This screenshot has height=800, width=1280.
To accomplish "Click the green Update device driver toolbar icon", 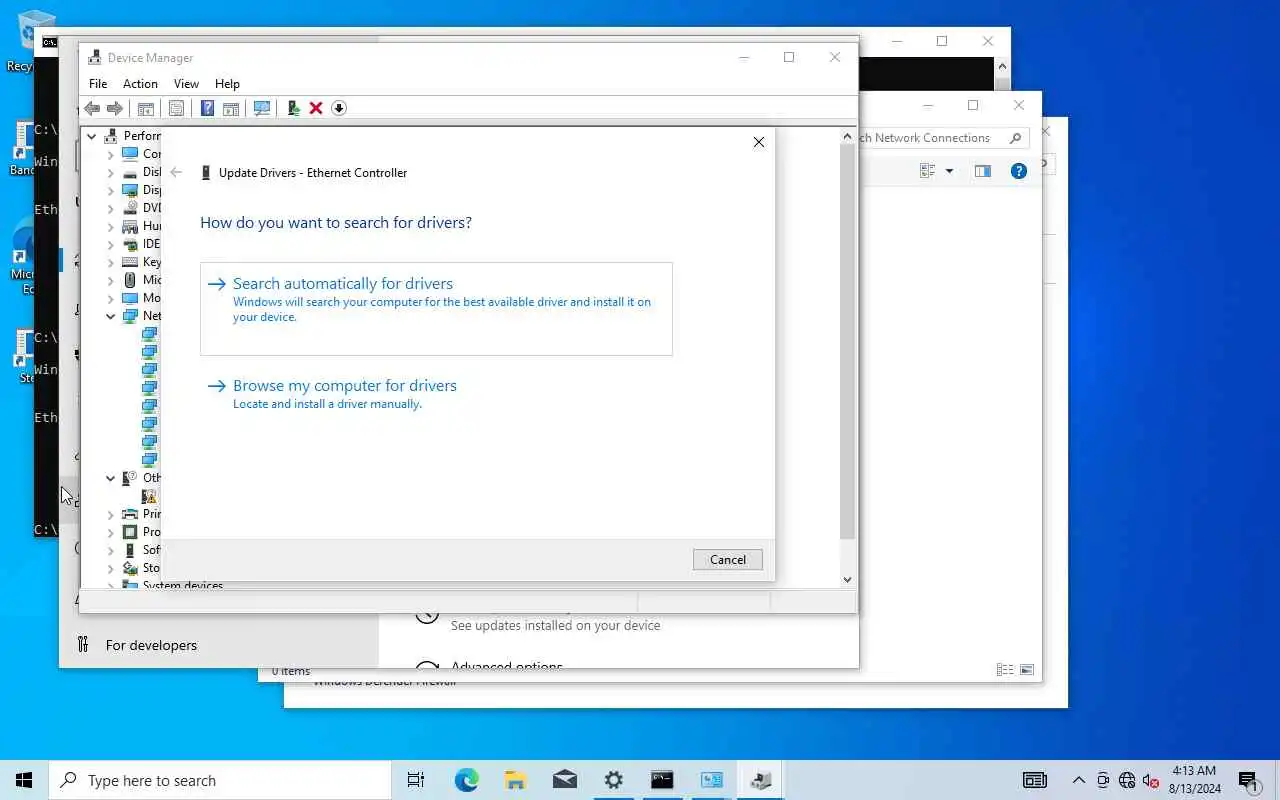I will (x=293, y=108).
